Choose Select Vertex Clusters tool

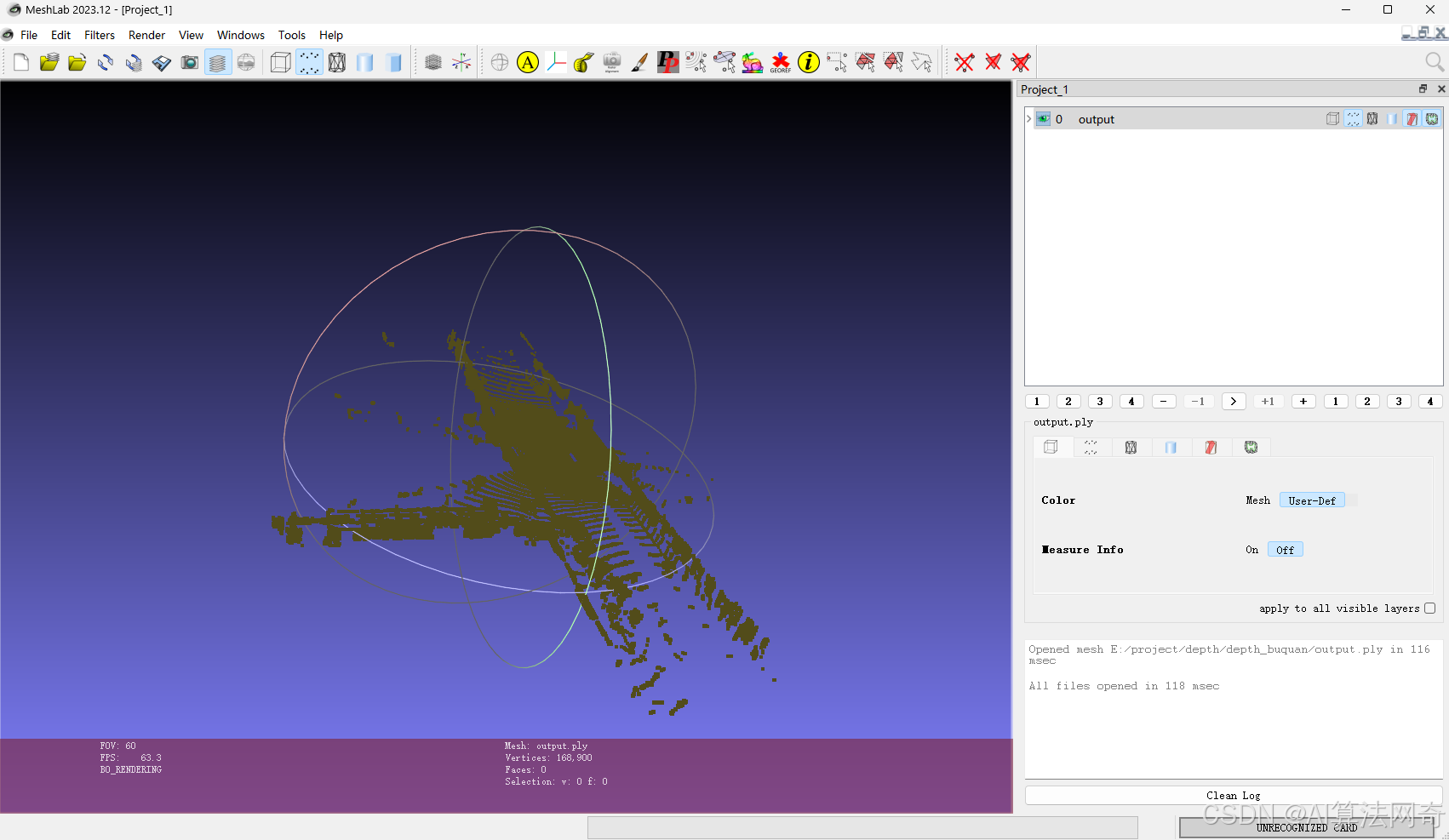[696, 62]
